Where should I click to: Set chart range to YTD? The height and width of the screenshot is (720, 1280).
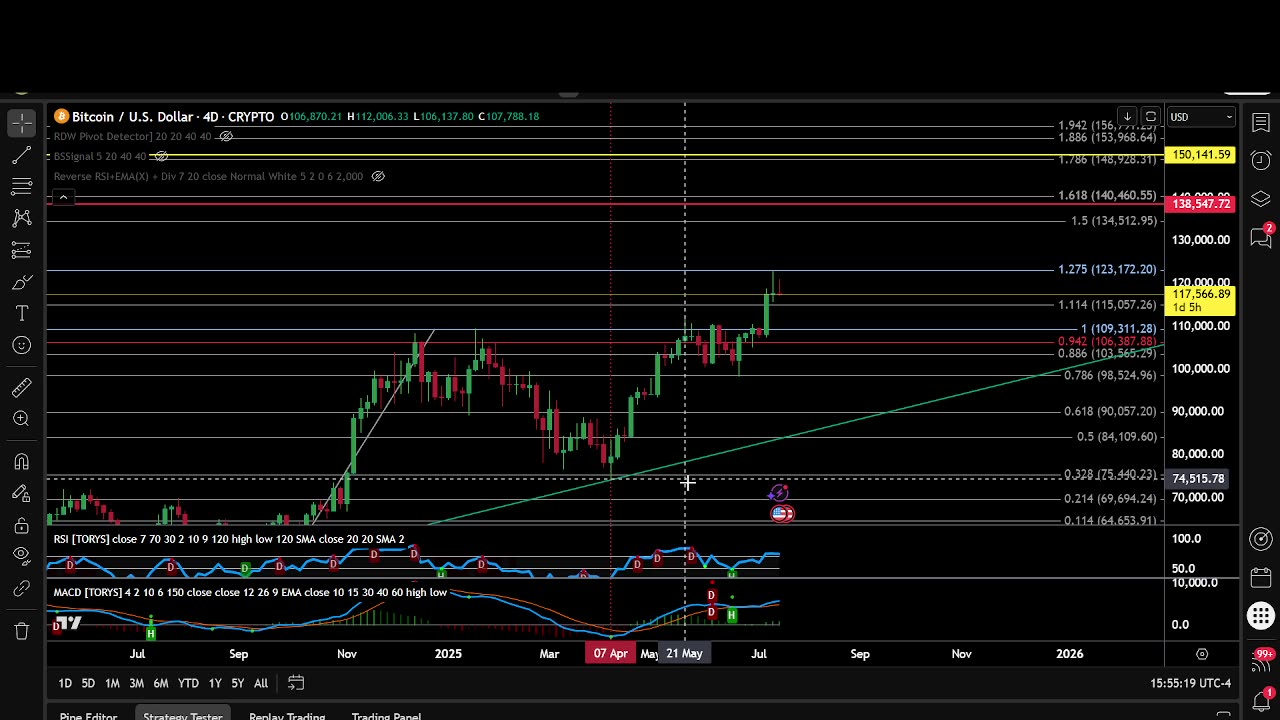coord(188,683)
